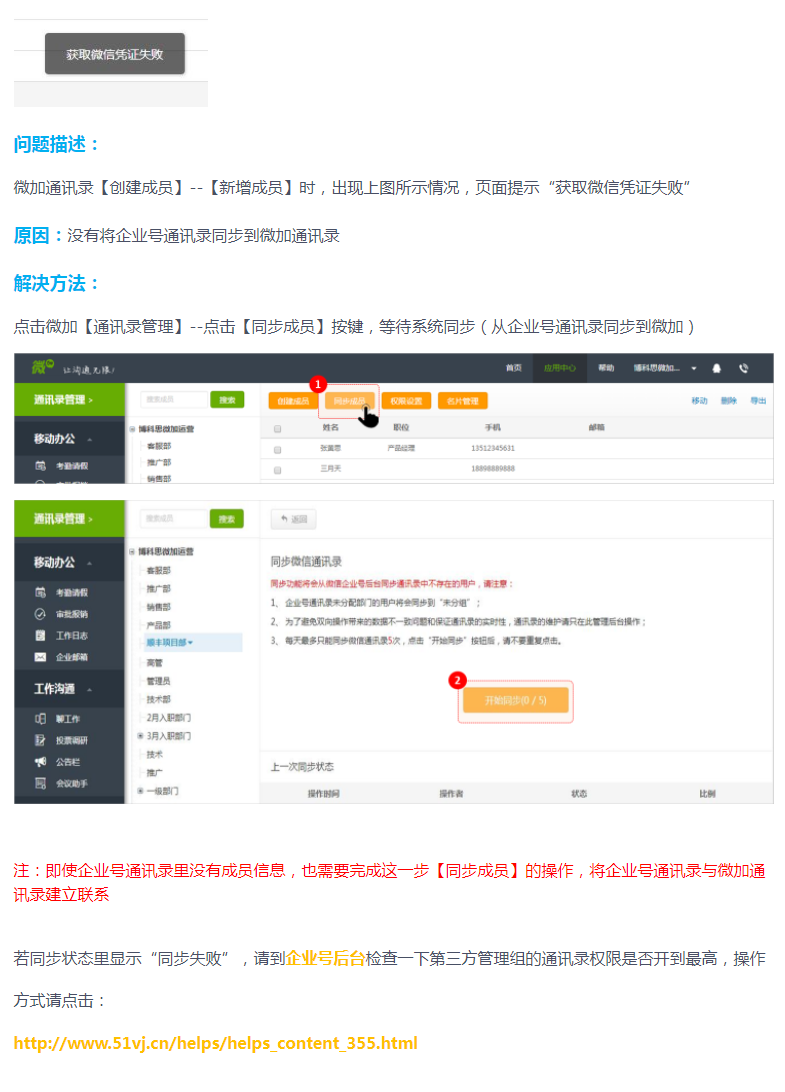
Task: Open 聊工作 chat icon in sidebar
Action: (40, 718)
